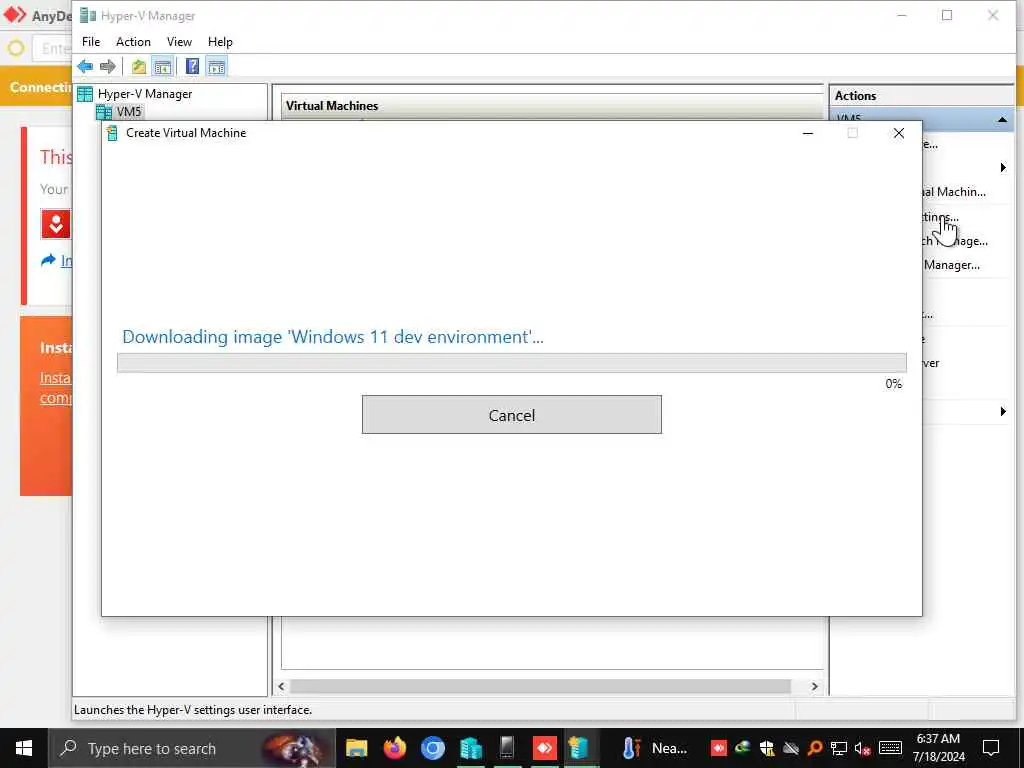Click the Help question mark toolbar icon
Screen dimensions: 1024x768
pyautogui.click(x=192, y=67)
